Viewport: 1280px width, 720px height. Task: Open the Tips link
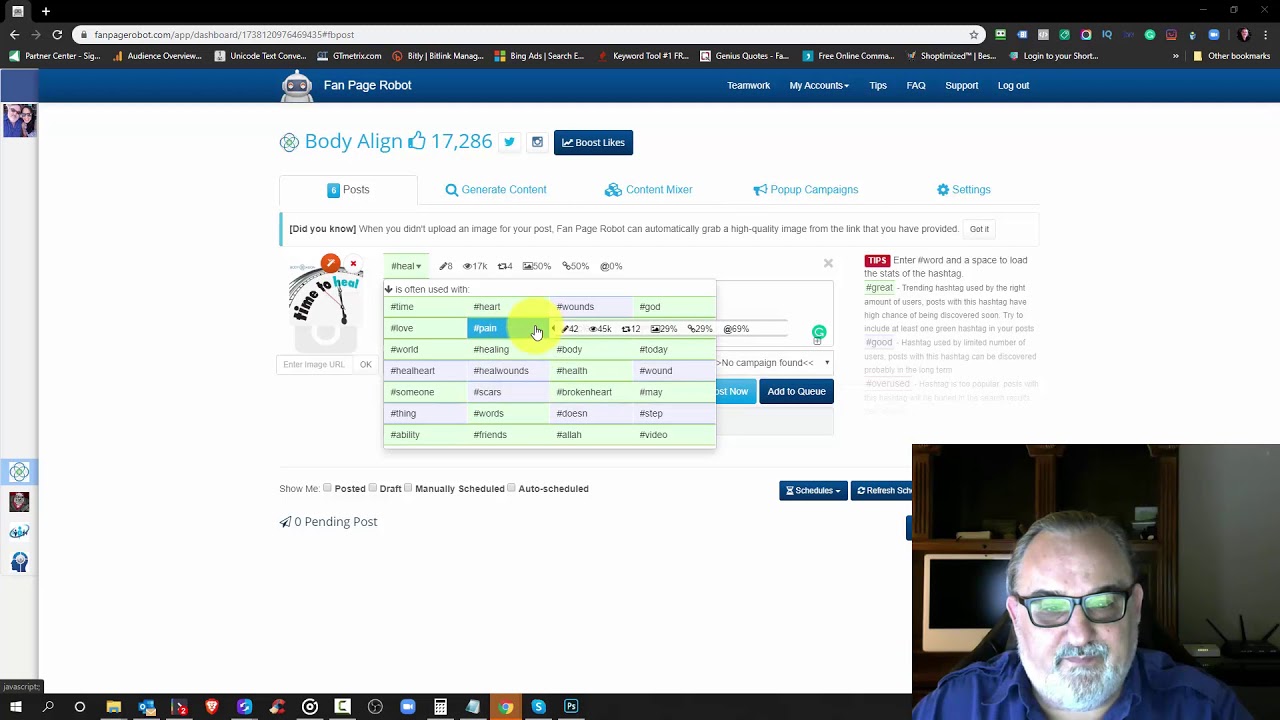point(878,86)
